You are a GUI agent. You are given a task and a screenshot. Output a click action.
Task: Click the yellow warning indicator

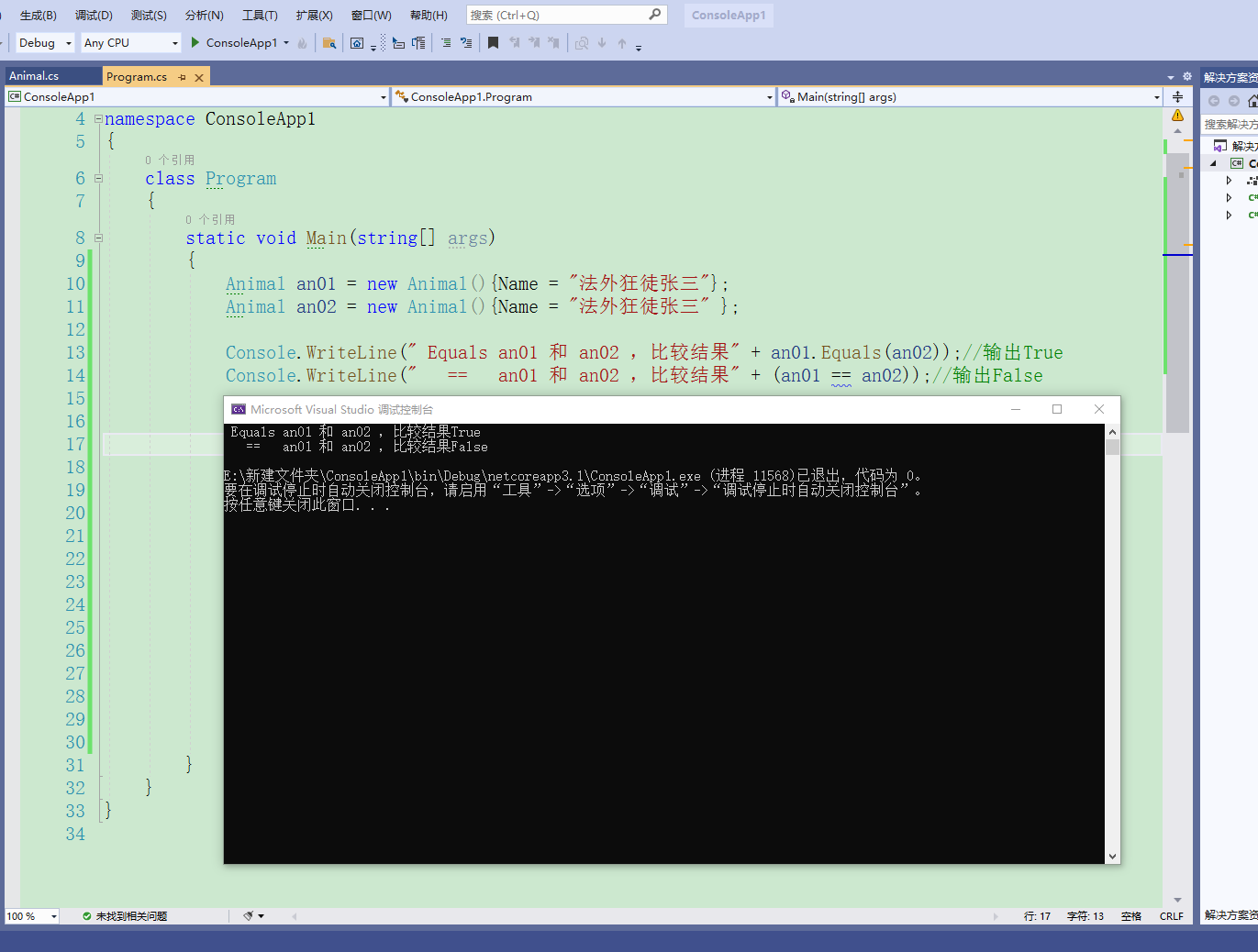point(1177,116)
